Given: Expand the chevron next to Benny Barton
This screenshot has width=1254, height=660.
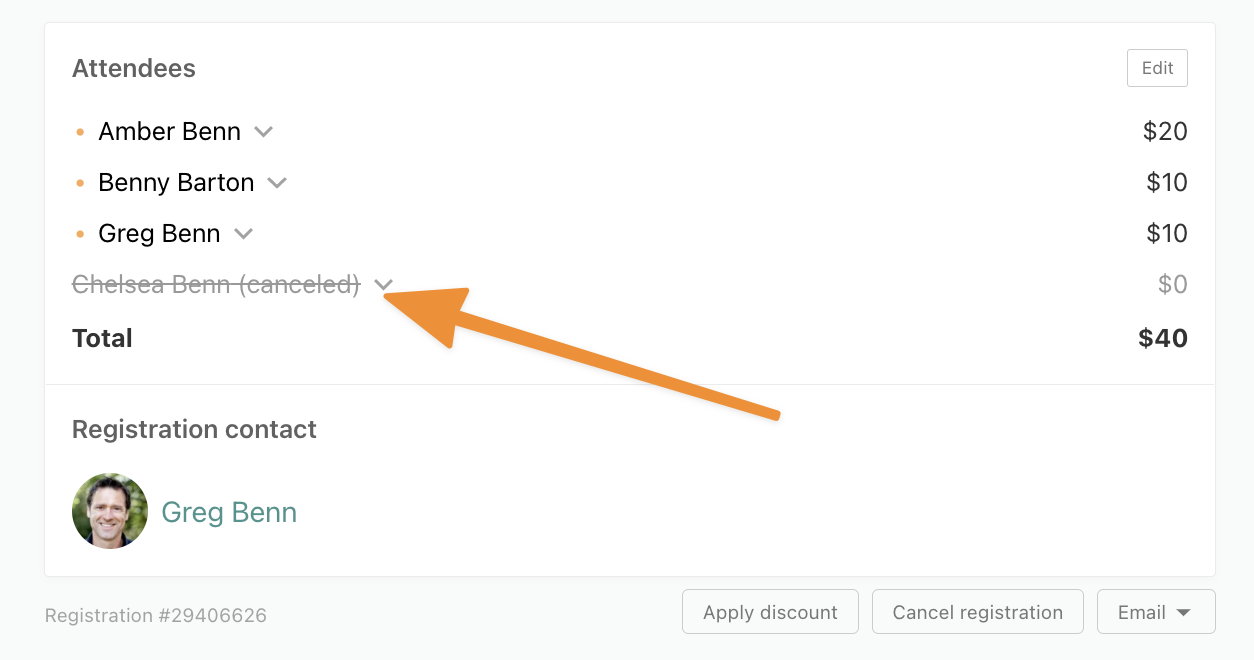Looking at the screenshot, I should (277, 183).
